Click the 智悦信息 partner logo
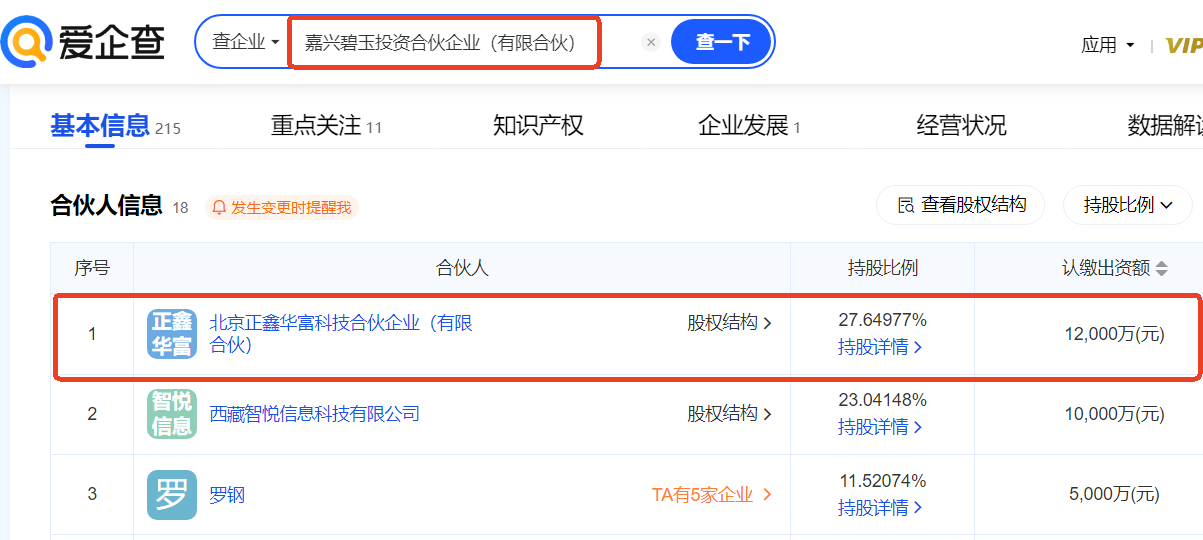 pyautogui.click(x=172, y=414)
